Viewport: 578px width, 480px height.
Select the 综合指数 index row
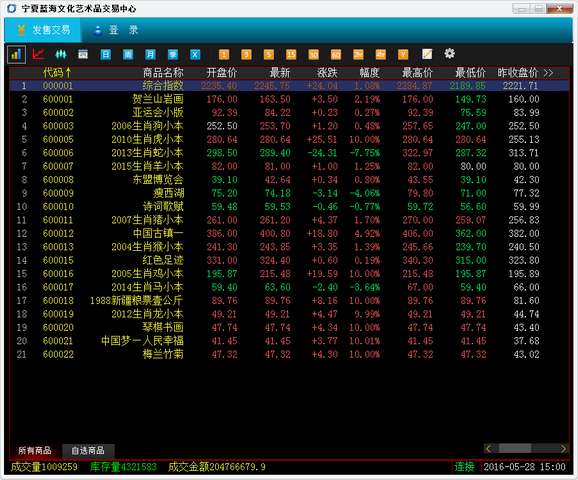click(x=289, y=86)
